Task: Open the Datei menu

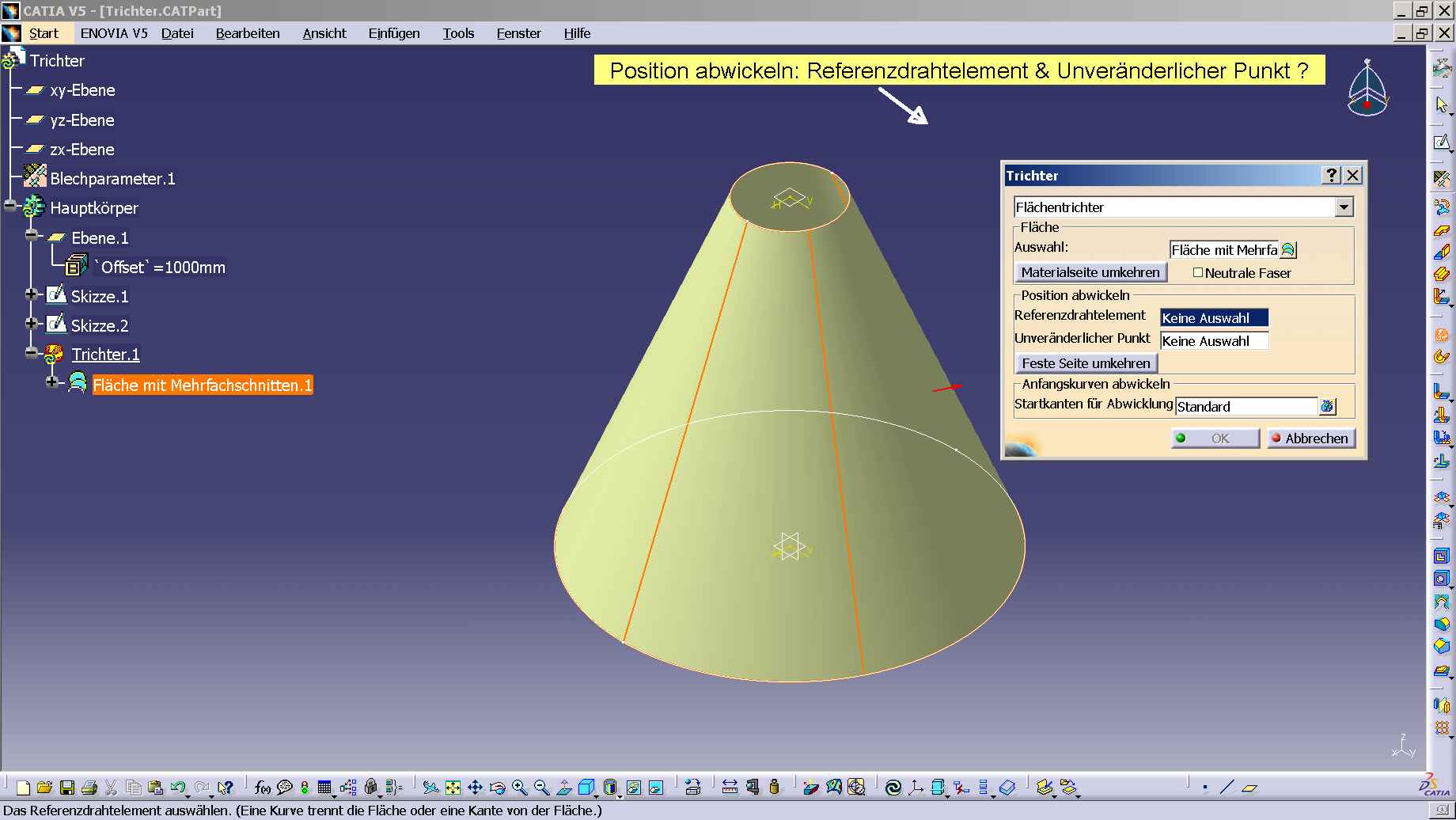Action: click(x=177, y=33)
